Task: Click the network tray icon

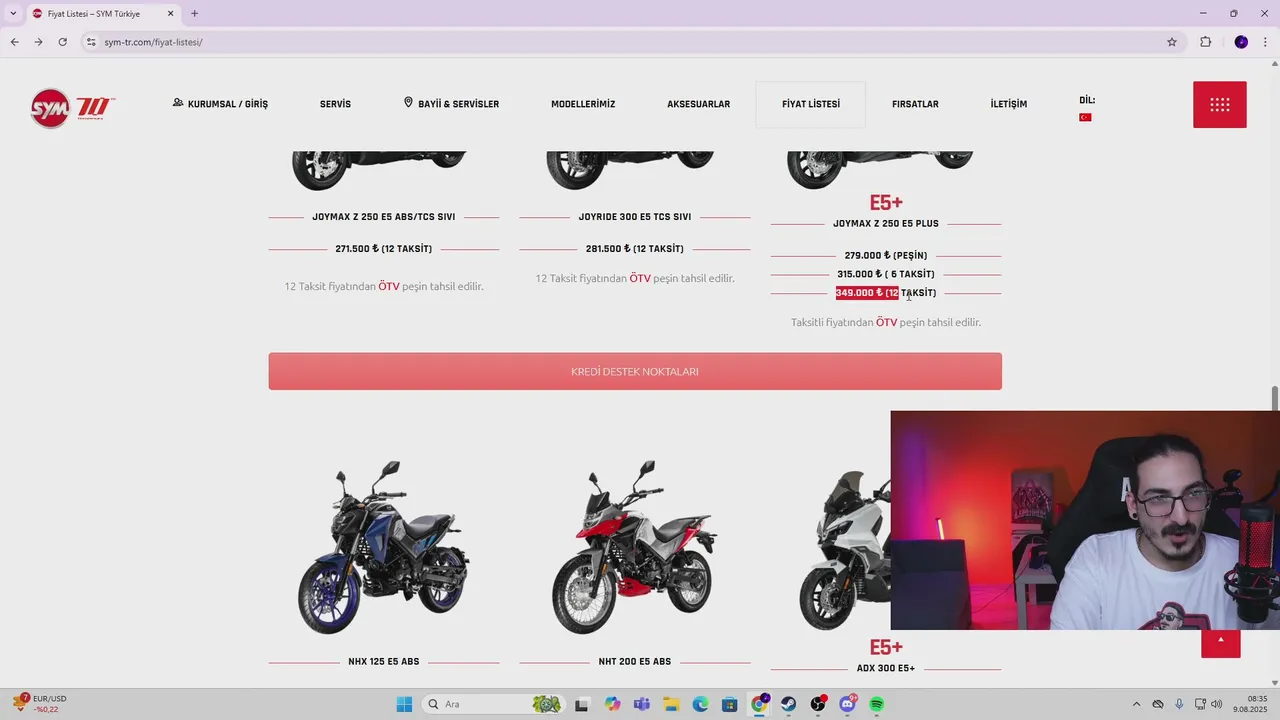Action: coord(1199,704)
